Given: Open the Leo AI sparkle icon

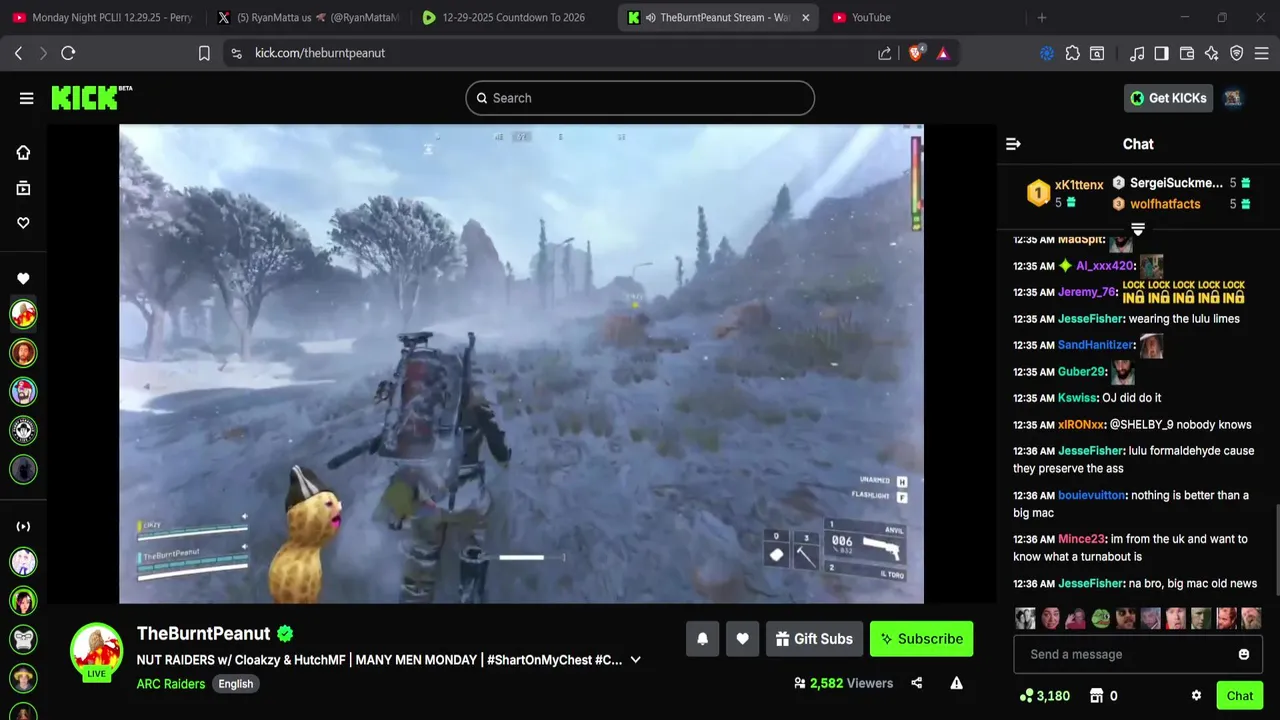Looking at the screenshot, I should (1212, 53).
